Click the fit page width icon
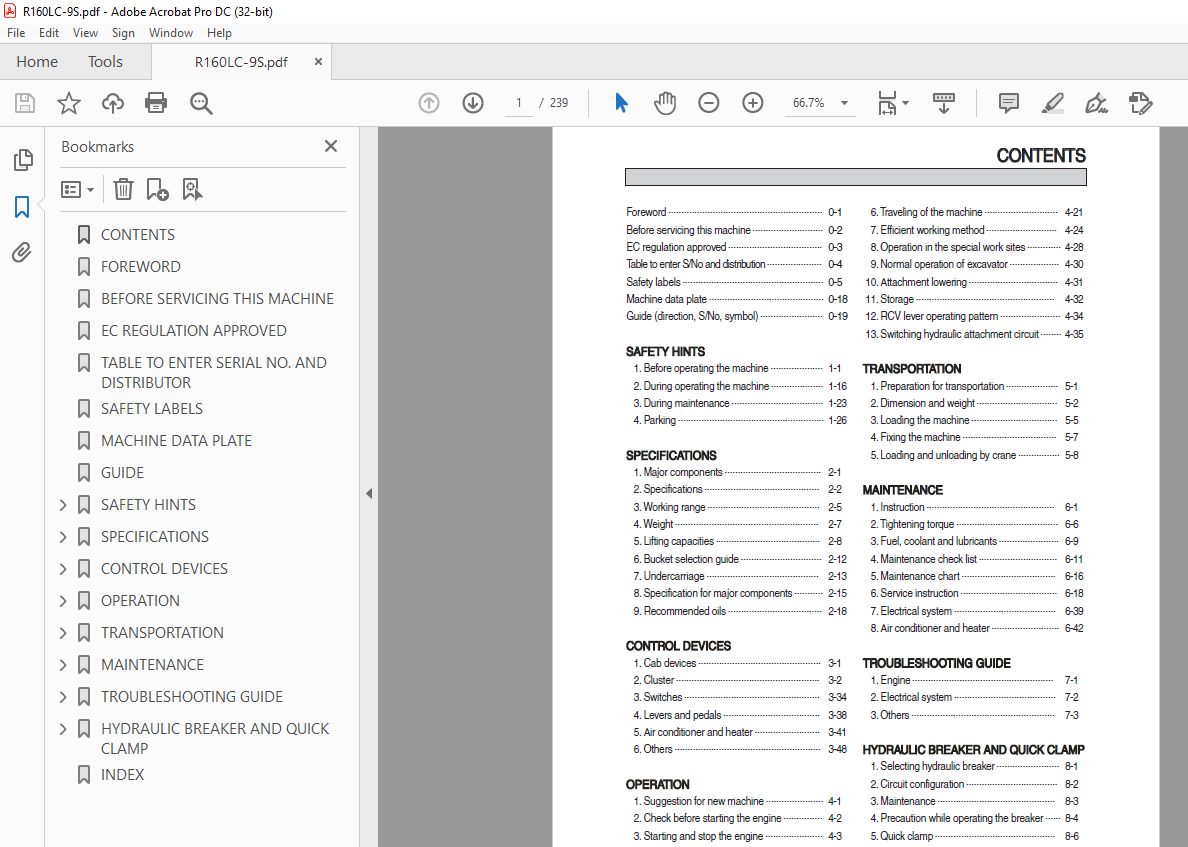 pyautogui.click(x=887, y=103)
